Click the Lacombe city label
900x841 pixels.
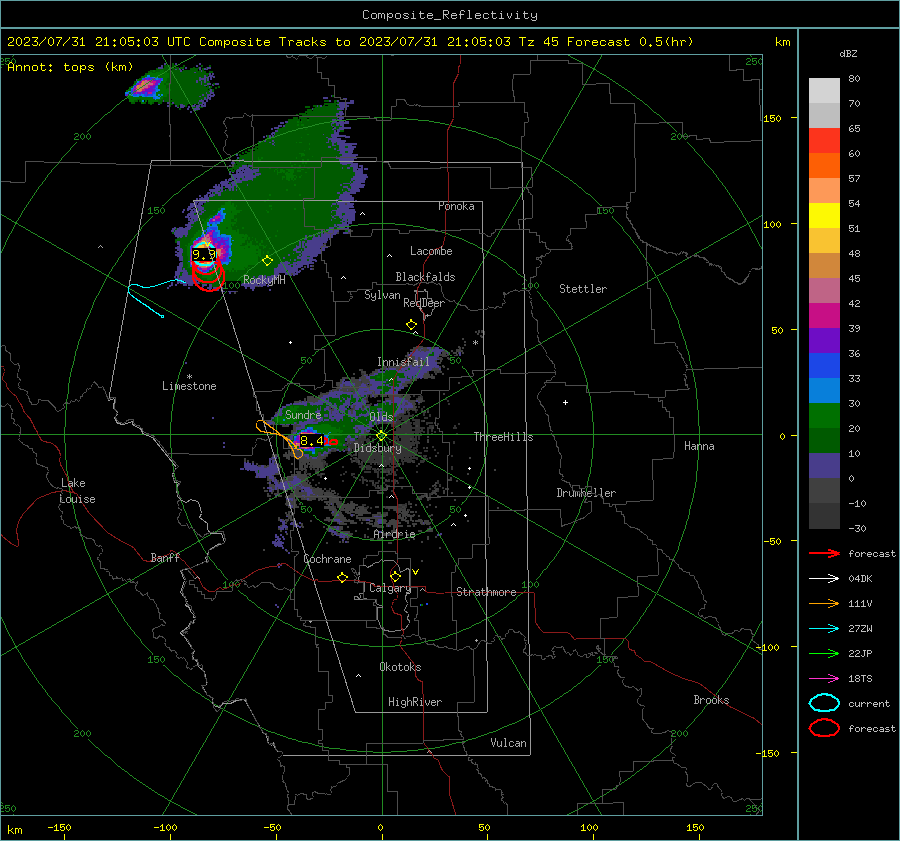(x=431, y=251)
